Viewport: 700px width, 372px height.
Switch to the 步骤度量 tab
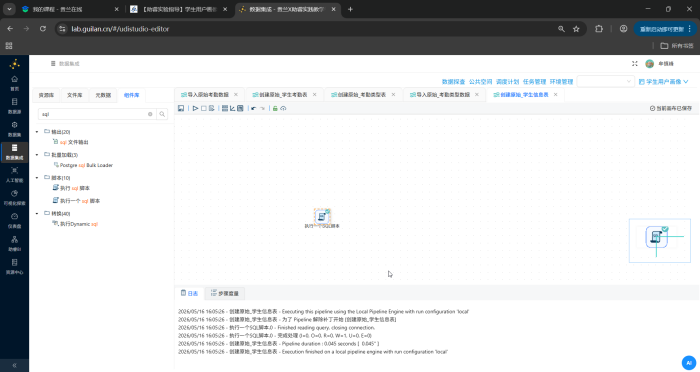pyautogui.click(x=225, y=293)
